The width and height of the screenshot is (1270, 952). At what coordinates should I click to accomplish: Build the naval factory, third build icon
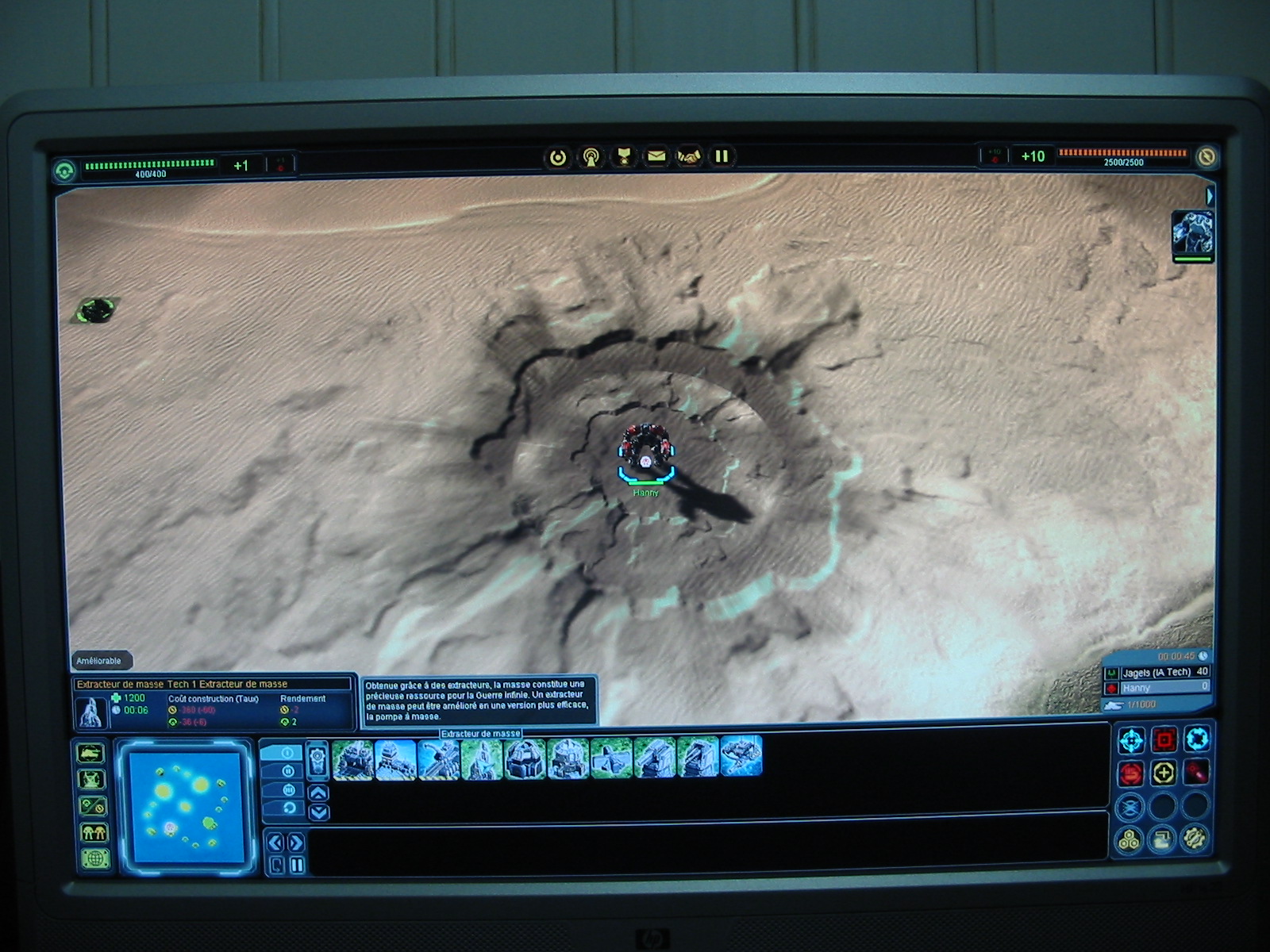point(438,759)
